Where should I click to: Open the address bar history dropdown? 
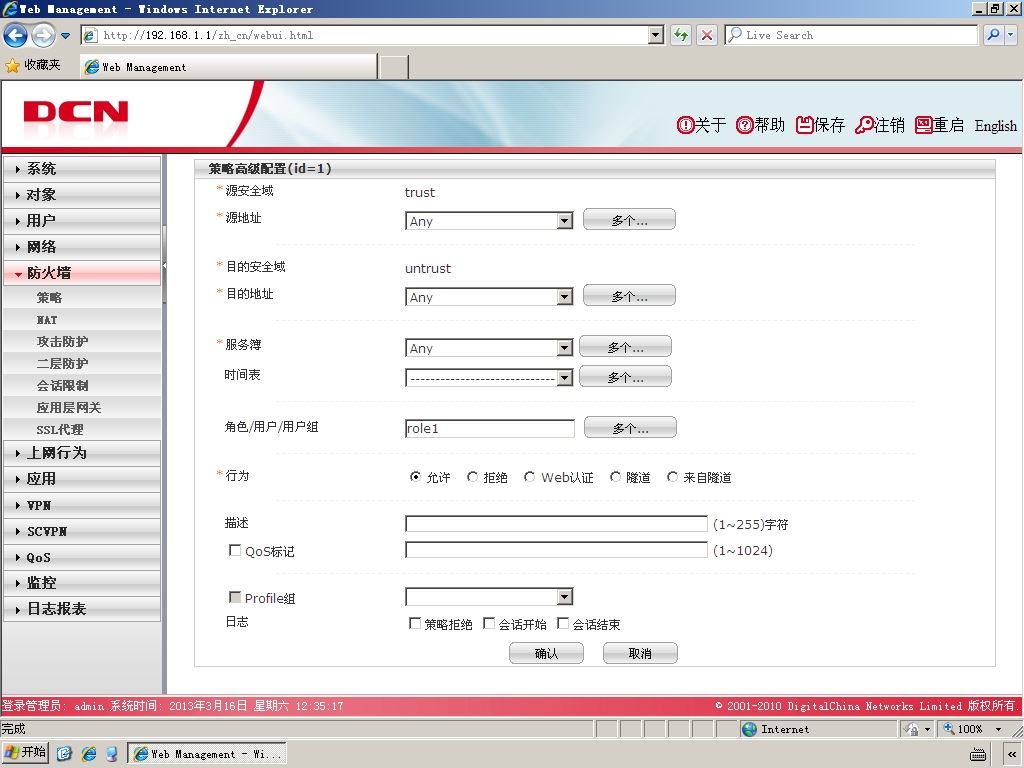[x=656, y=35]
